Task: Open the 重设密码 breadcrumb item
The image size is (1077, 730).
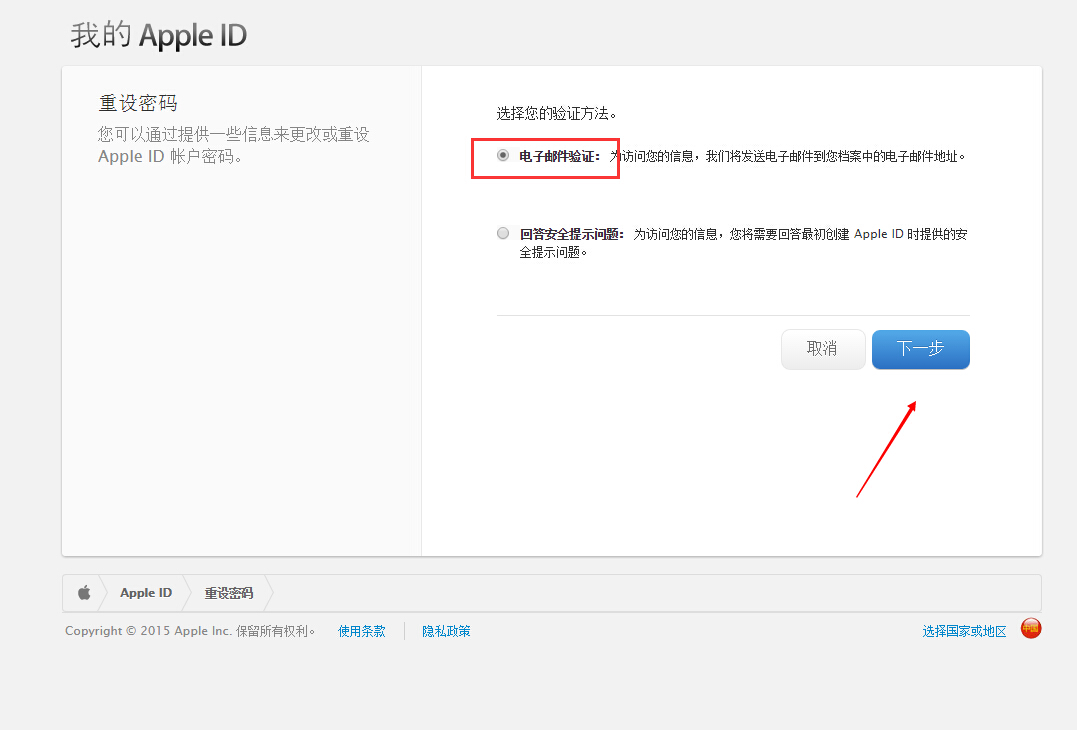Action: [229, 593]
